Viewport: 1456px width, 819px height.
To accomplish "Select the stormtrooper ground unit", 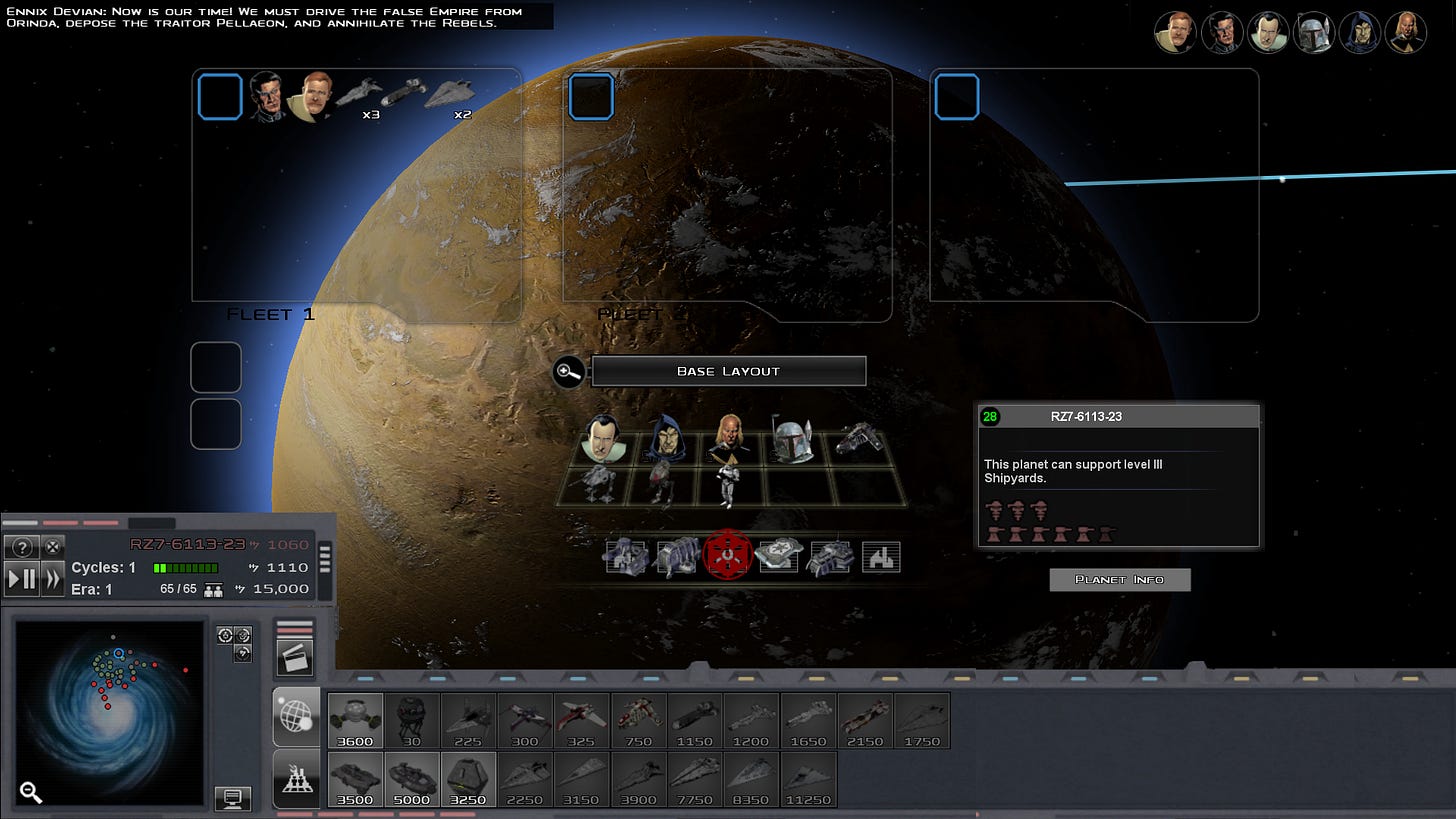I will [727, 485].
